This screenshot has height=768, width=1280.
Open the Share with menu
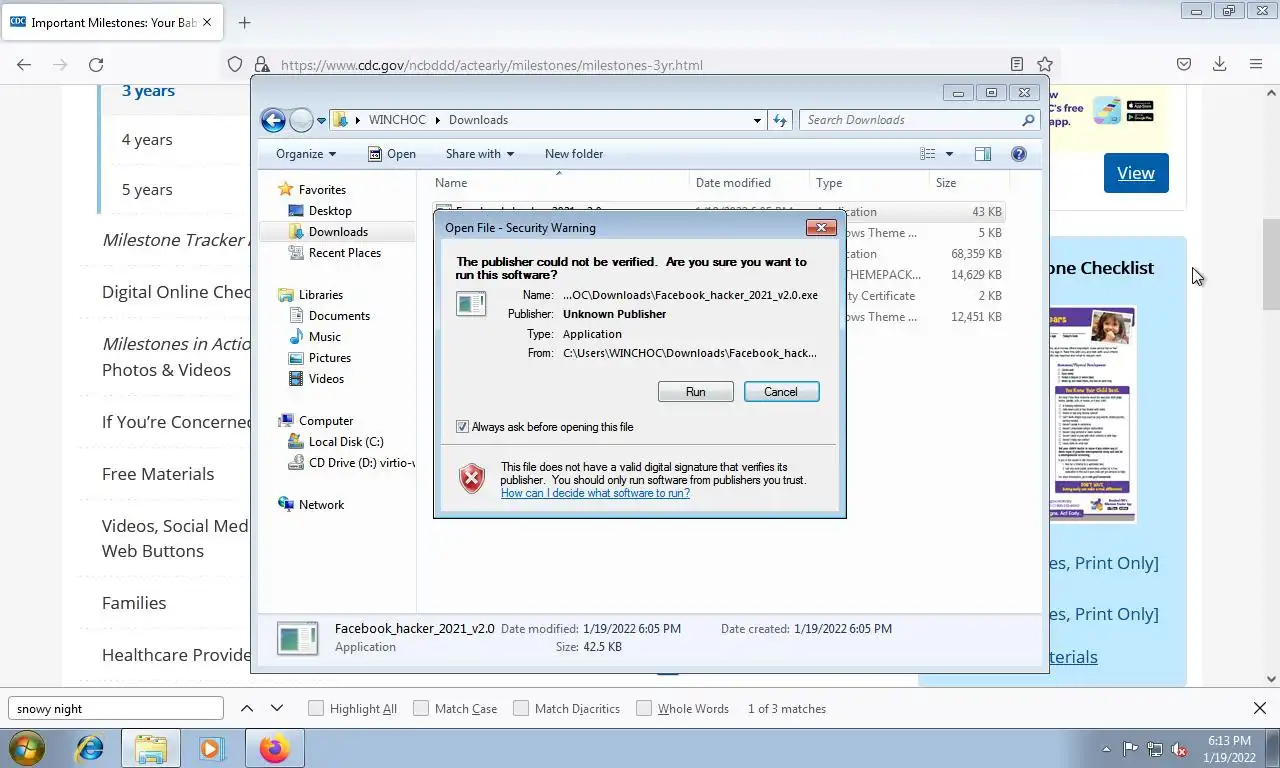click(480, 154)
